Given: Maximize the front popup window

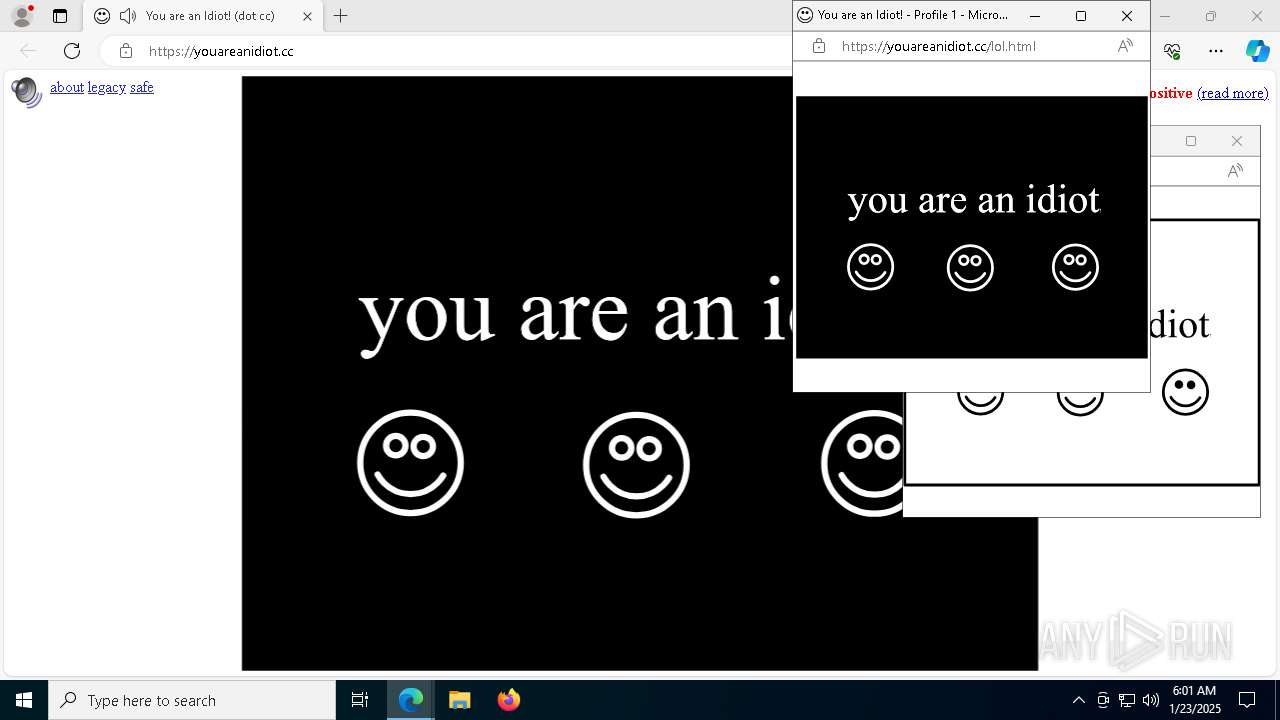Looking at the screenshot, I should coord(1081,16).
